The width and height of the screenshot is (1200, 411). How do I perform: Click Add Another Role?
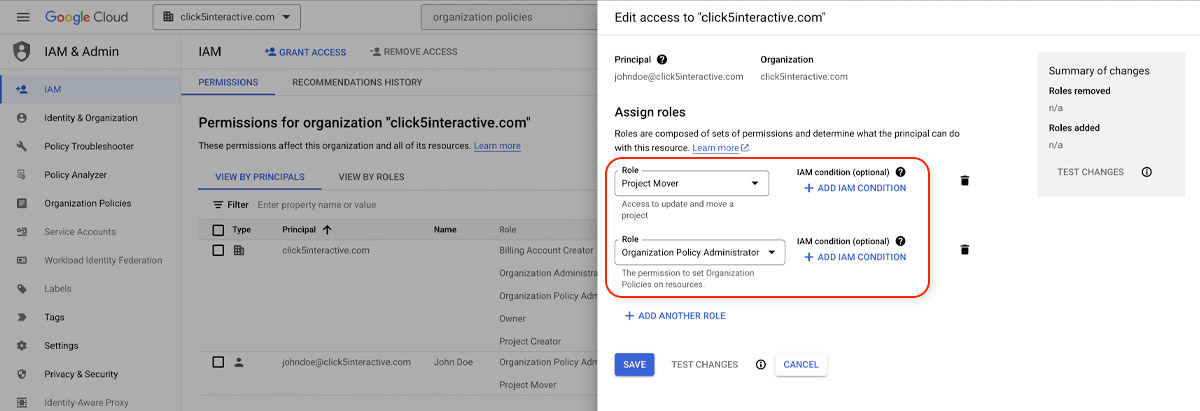click(675, 316)
